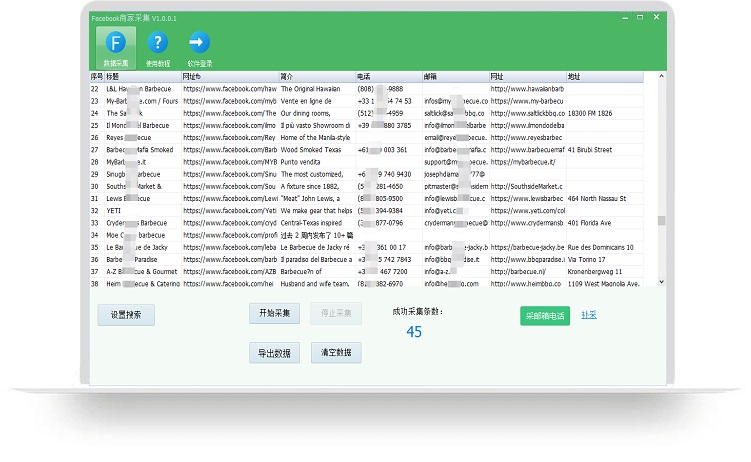Viewport: 751px width, 462px height.
Task: Select the '18300 FM 1826' address cell
Action: 605,113
